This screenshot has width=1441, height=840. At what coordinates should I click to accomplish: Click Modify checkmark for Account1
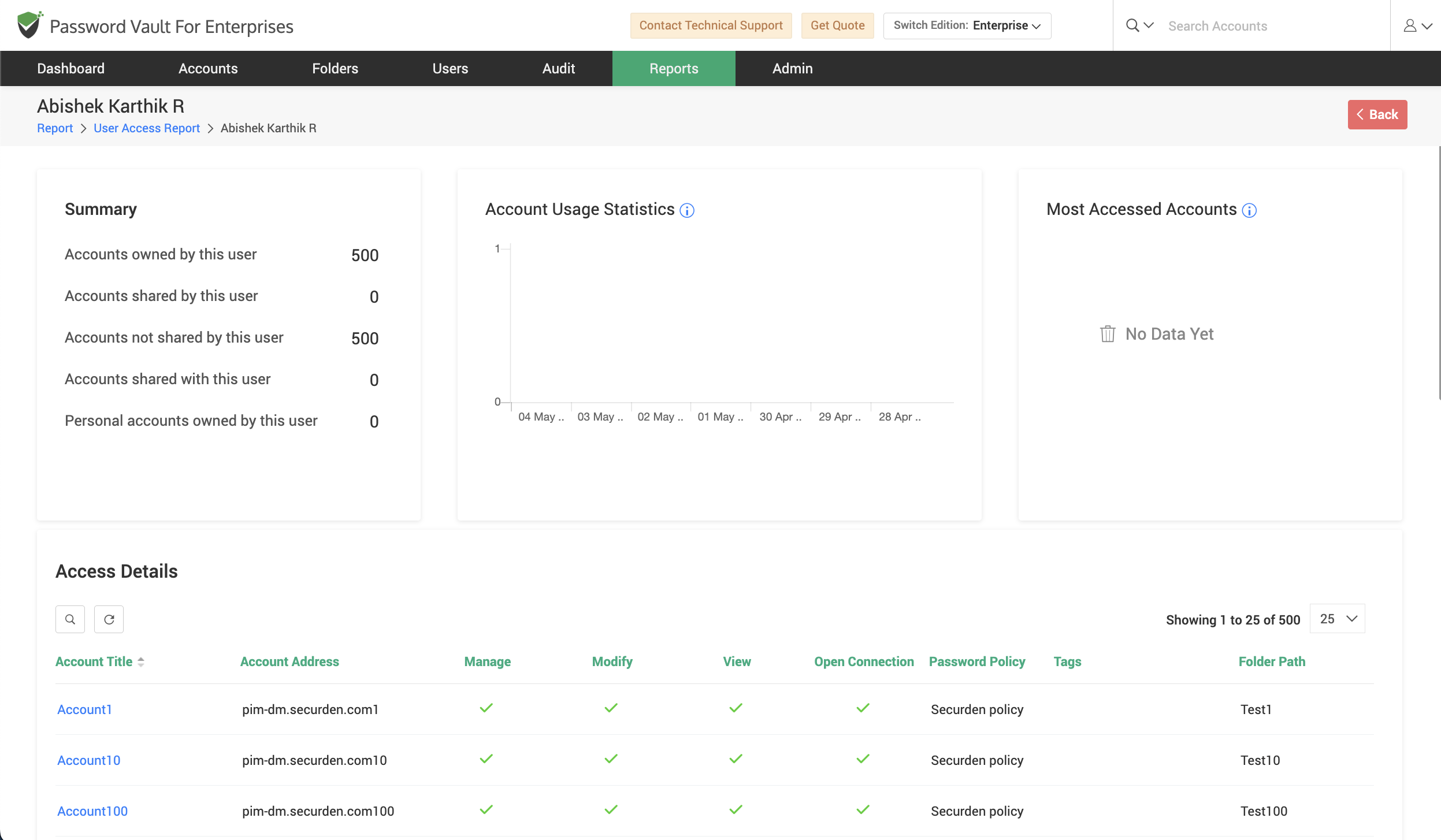pyautogui.click(x=611, y=708)
